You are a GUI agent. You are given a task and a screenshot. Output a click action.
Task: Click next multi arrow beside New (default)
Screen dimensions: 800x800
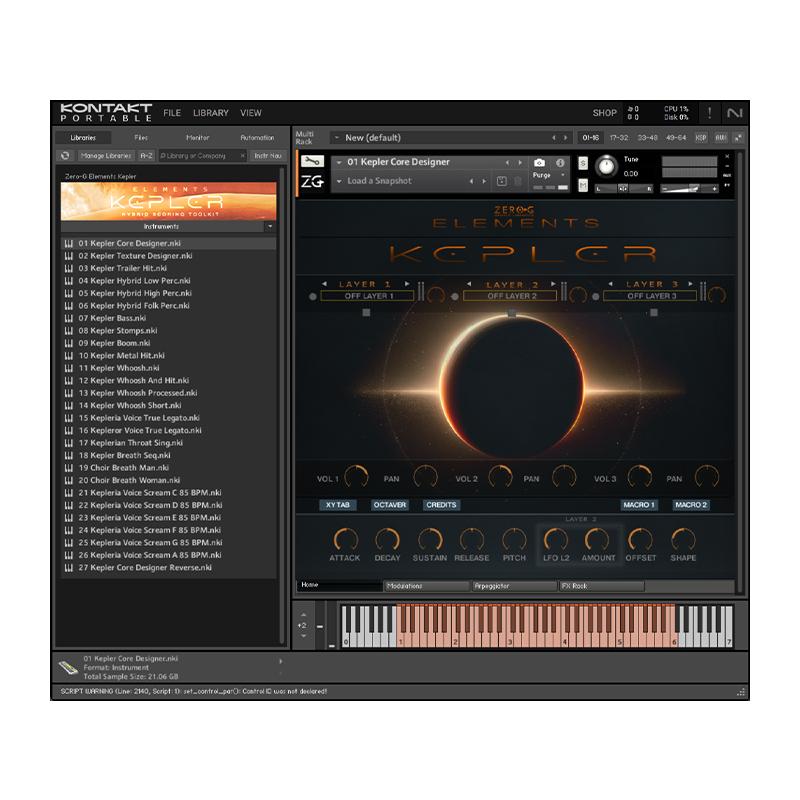(x=565, y=138)
